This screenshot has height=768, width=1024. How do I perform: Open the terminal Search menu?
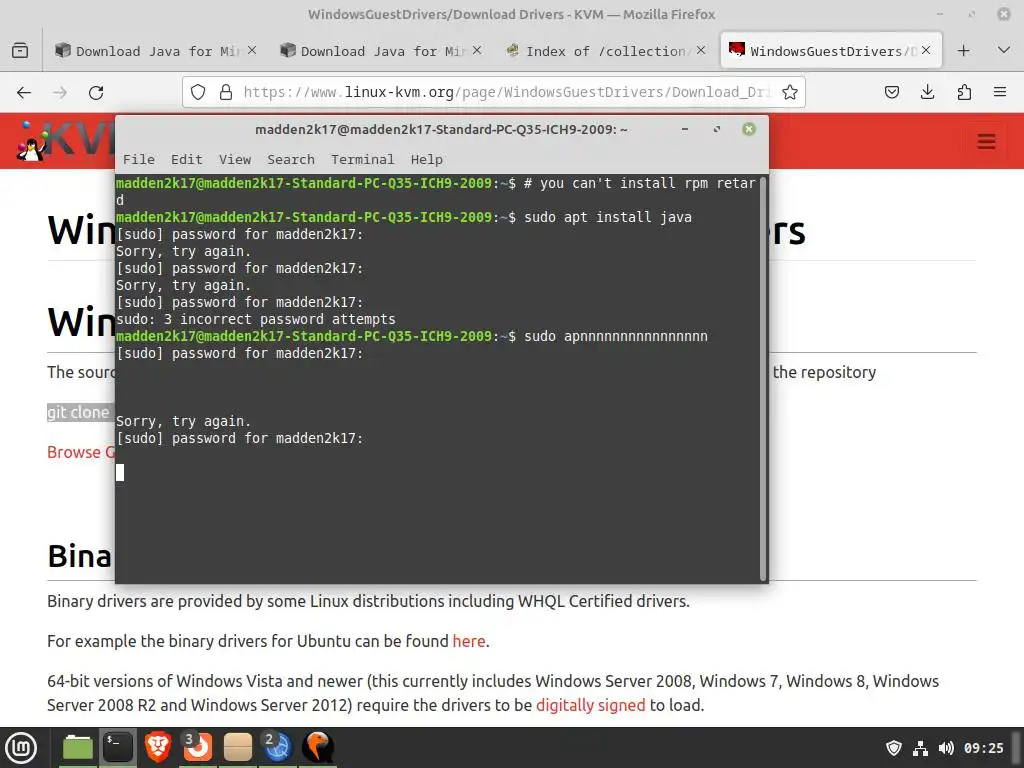[x=291, y=159]
